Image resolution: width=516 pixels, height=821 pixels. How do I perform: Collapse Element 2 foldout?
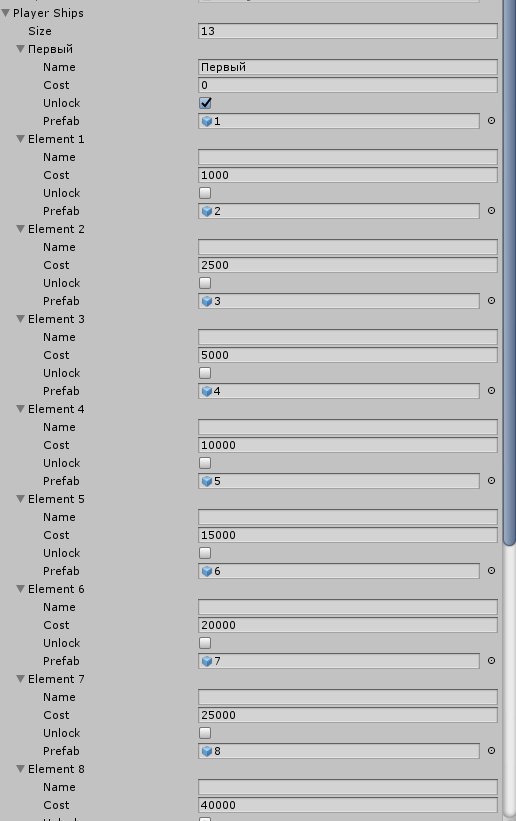pyautogui.click(x=20, y=229)
